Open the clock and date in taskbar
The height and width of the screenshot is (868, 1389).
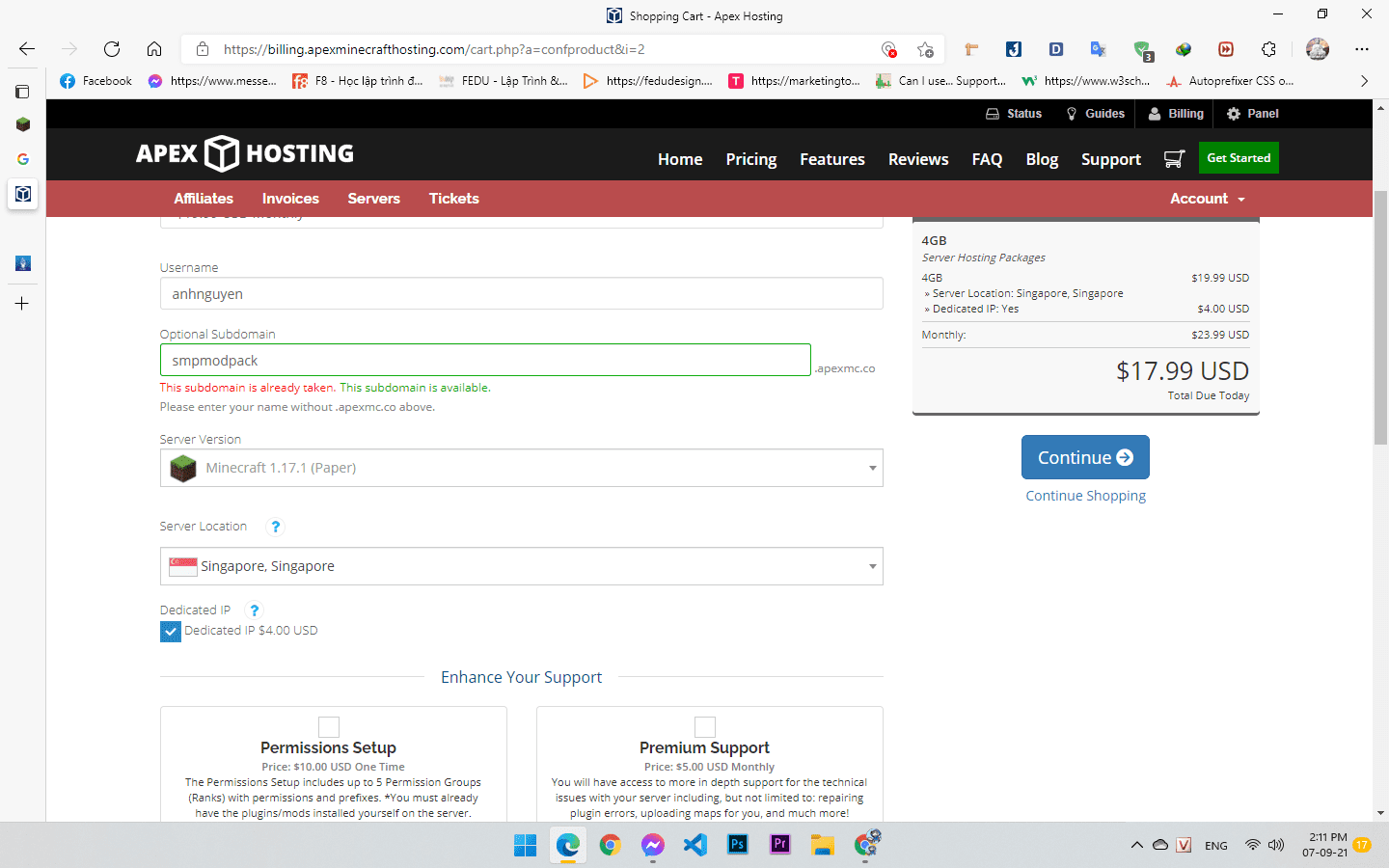[x=1325, y=845]
